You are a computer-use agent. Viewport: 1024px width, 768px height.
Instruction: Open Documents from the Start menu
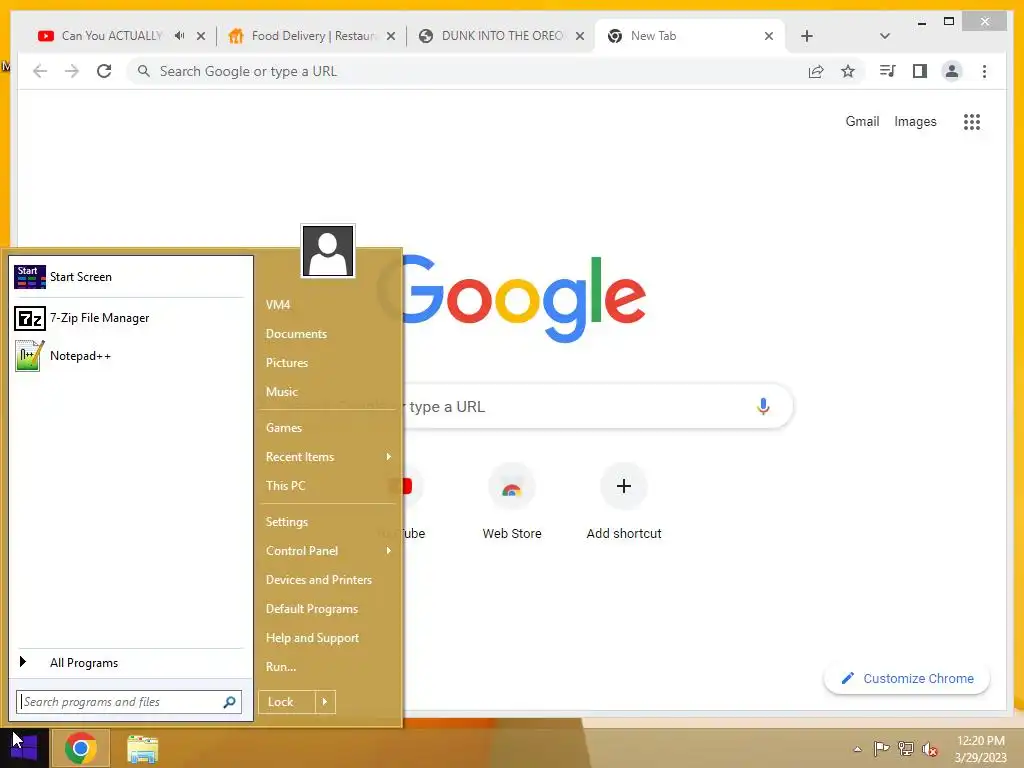[x=296, y=334]
